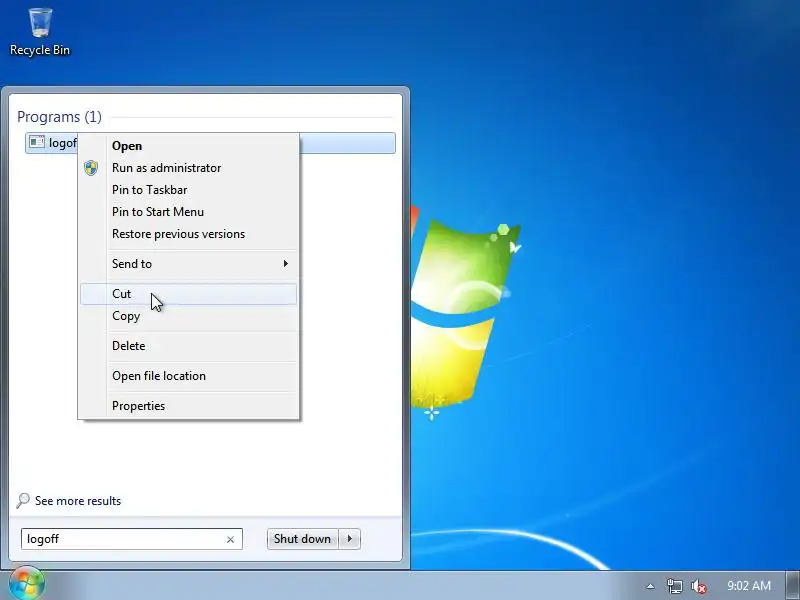The height and width of the screenshot is (600, 800).
Task: Click the Shut down button
Action: tap(302, 539)
